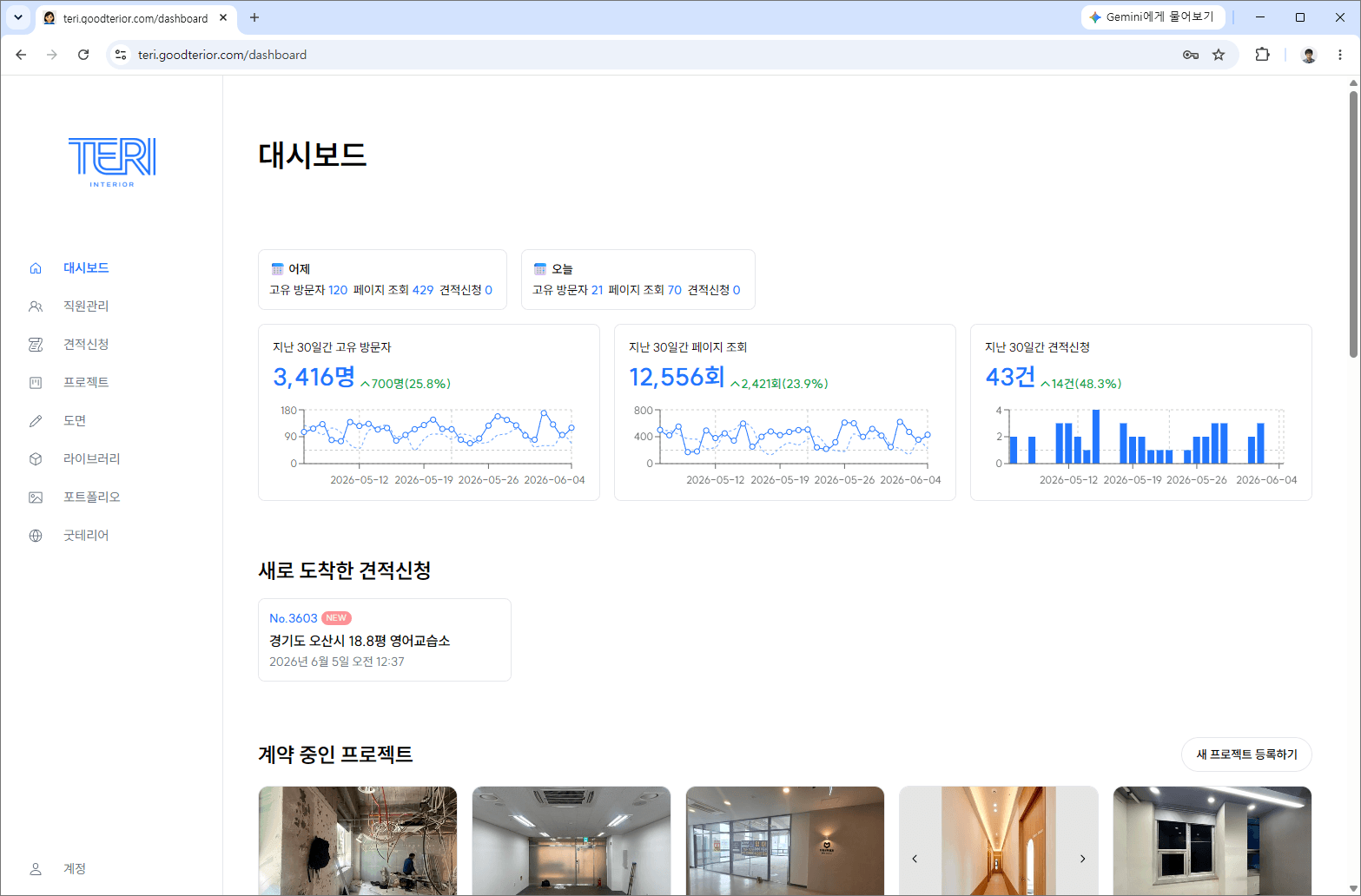Click the 계정 user icon

click(x=36, y=869)
